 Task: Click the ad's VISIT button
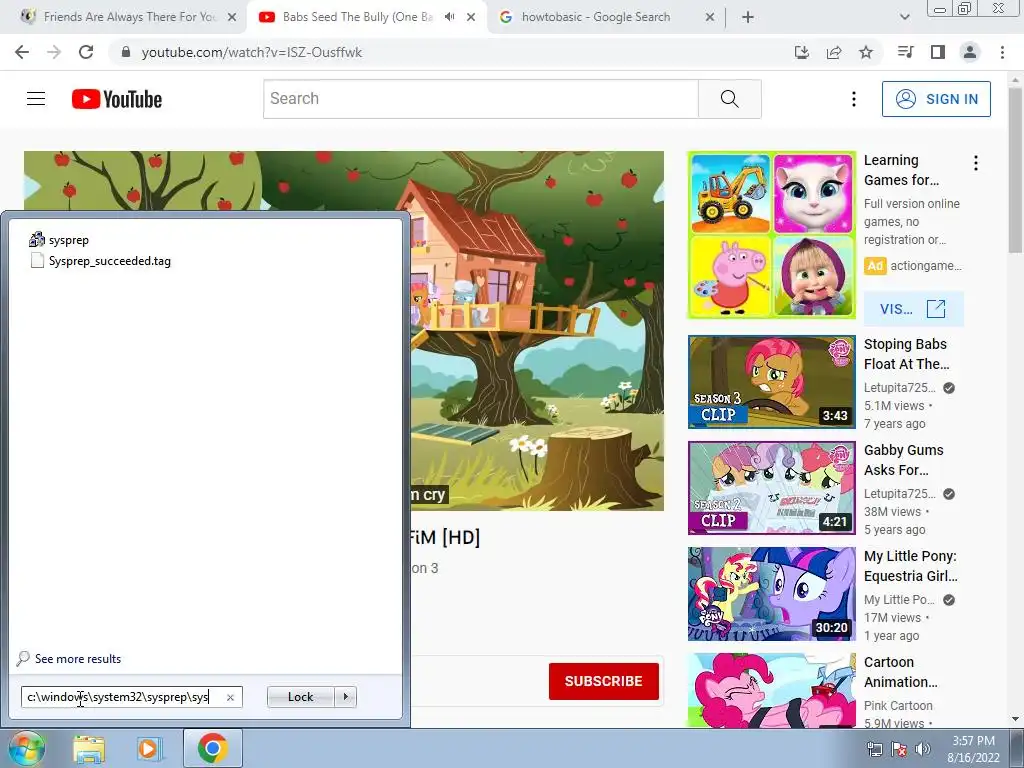(x=913, y=309)
